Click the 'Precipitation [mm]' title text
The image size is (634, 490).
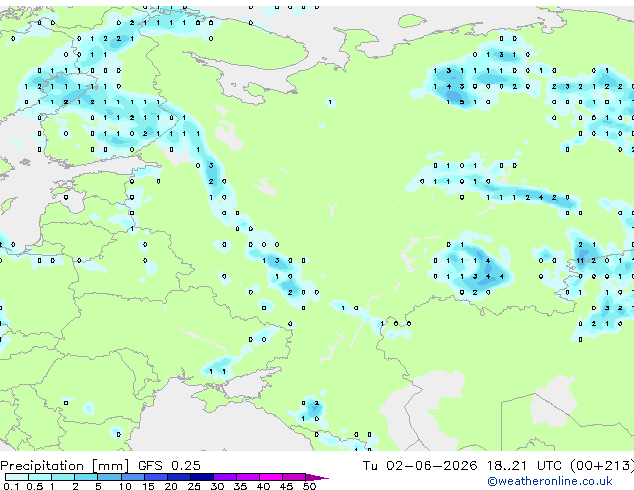[x=65, y=466]
